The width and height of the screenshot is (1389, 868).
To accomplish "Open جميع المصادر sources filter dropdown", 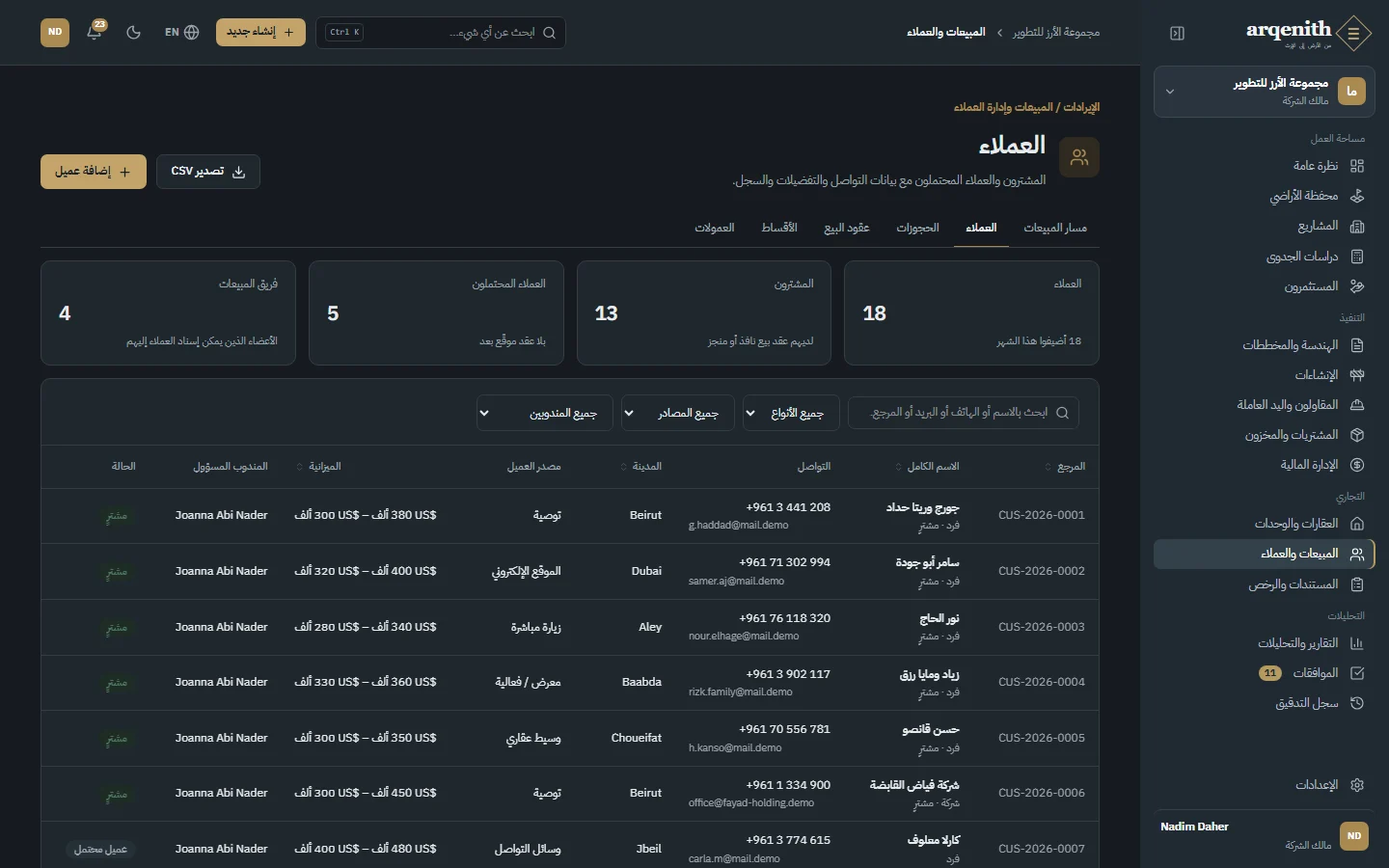I will pyautogui.click(x=677, y=413).
